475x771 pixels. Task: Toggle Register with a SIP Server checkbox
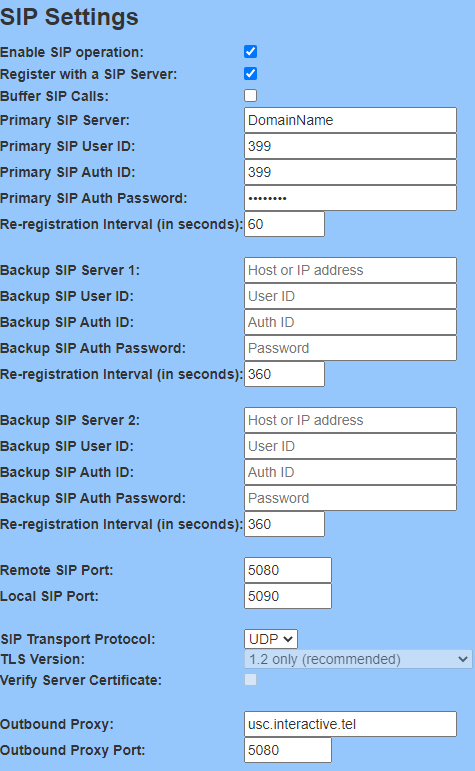pyautogui.click(x=250, y=74)
